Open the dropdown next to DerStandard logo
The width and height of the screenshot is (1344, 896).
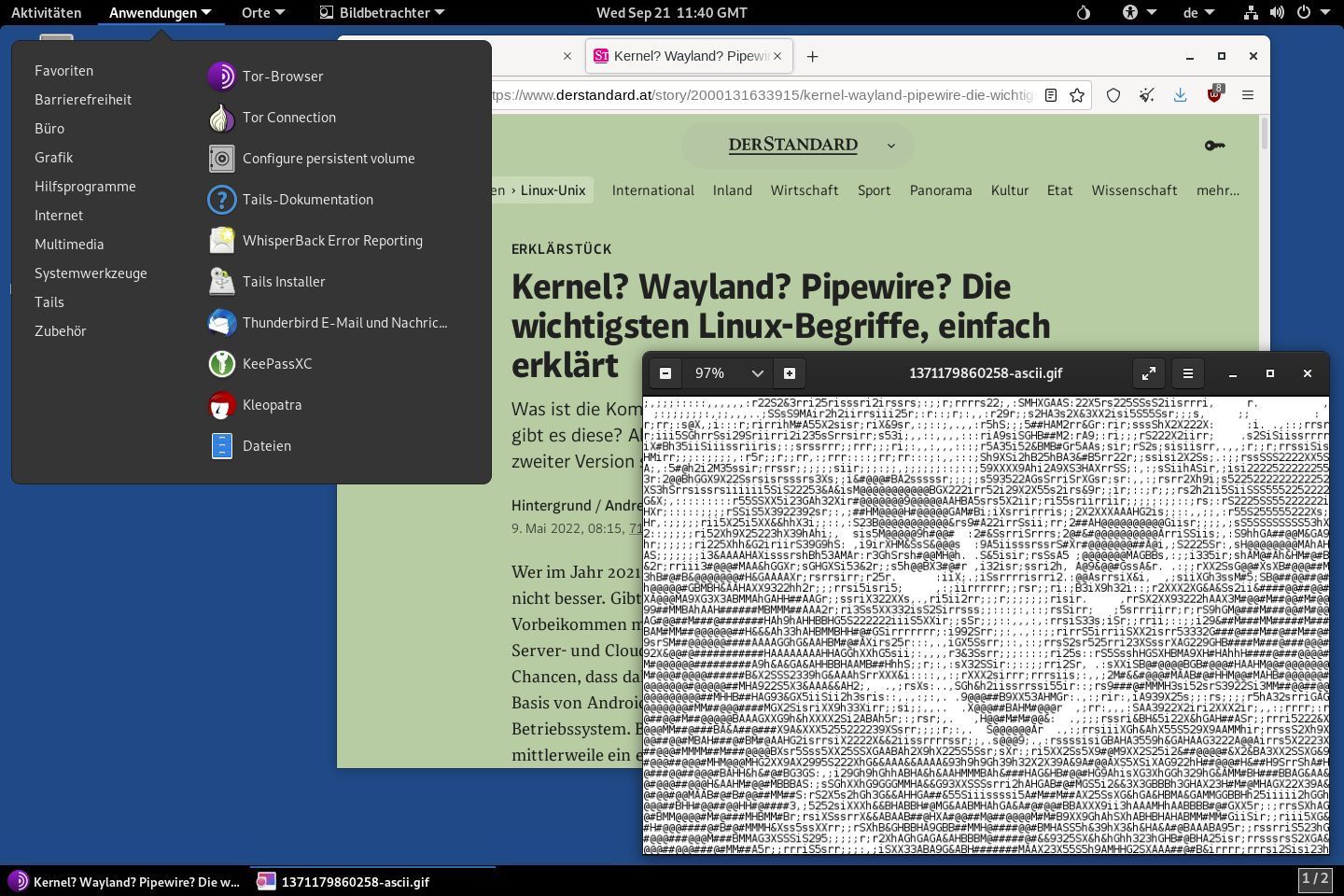[890, 146]
